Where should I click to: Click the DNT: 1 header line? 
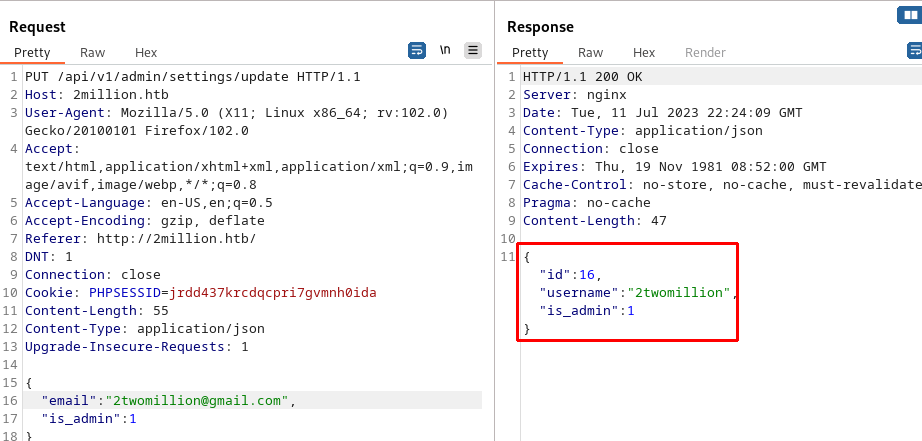coord(48,257)
